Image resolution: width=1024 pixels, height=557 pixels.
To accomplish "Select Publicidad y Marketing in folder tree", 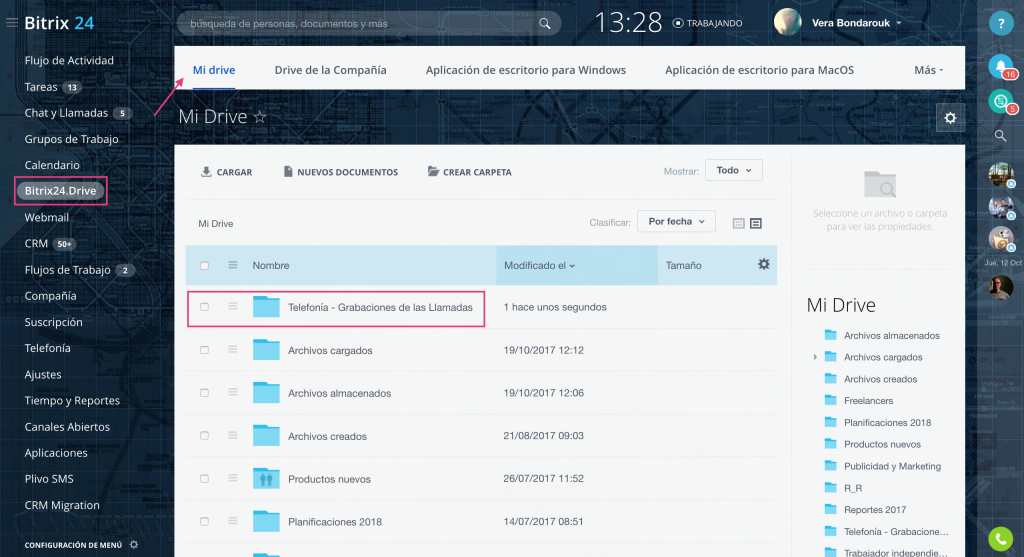I will 892,466.
